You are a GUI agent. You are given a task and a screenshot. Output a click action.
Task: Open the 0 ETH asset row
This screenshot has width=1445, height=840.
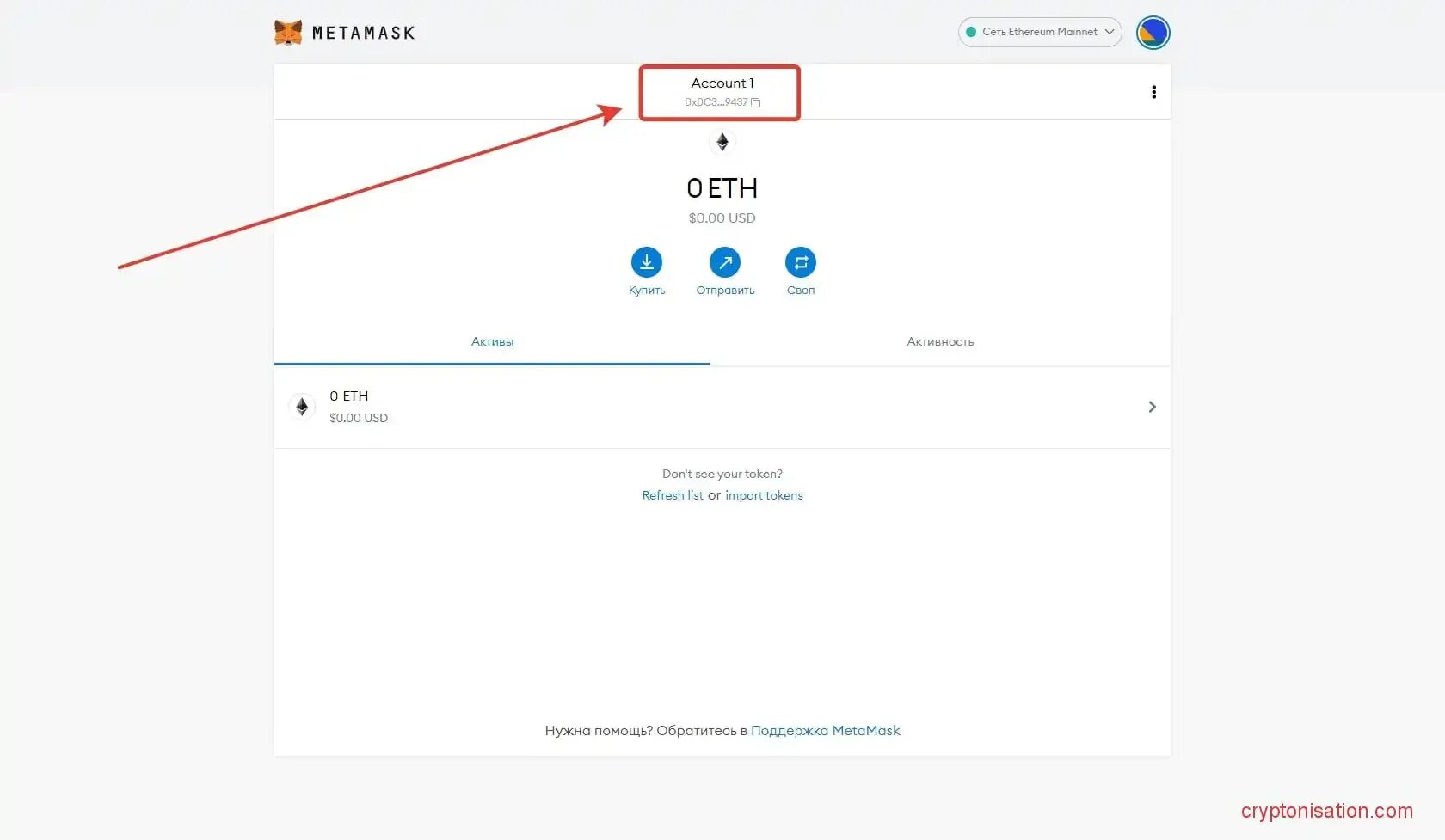tap(722, 407)
